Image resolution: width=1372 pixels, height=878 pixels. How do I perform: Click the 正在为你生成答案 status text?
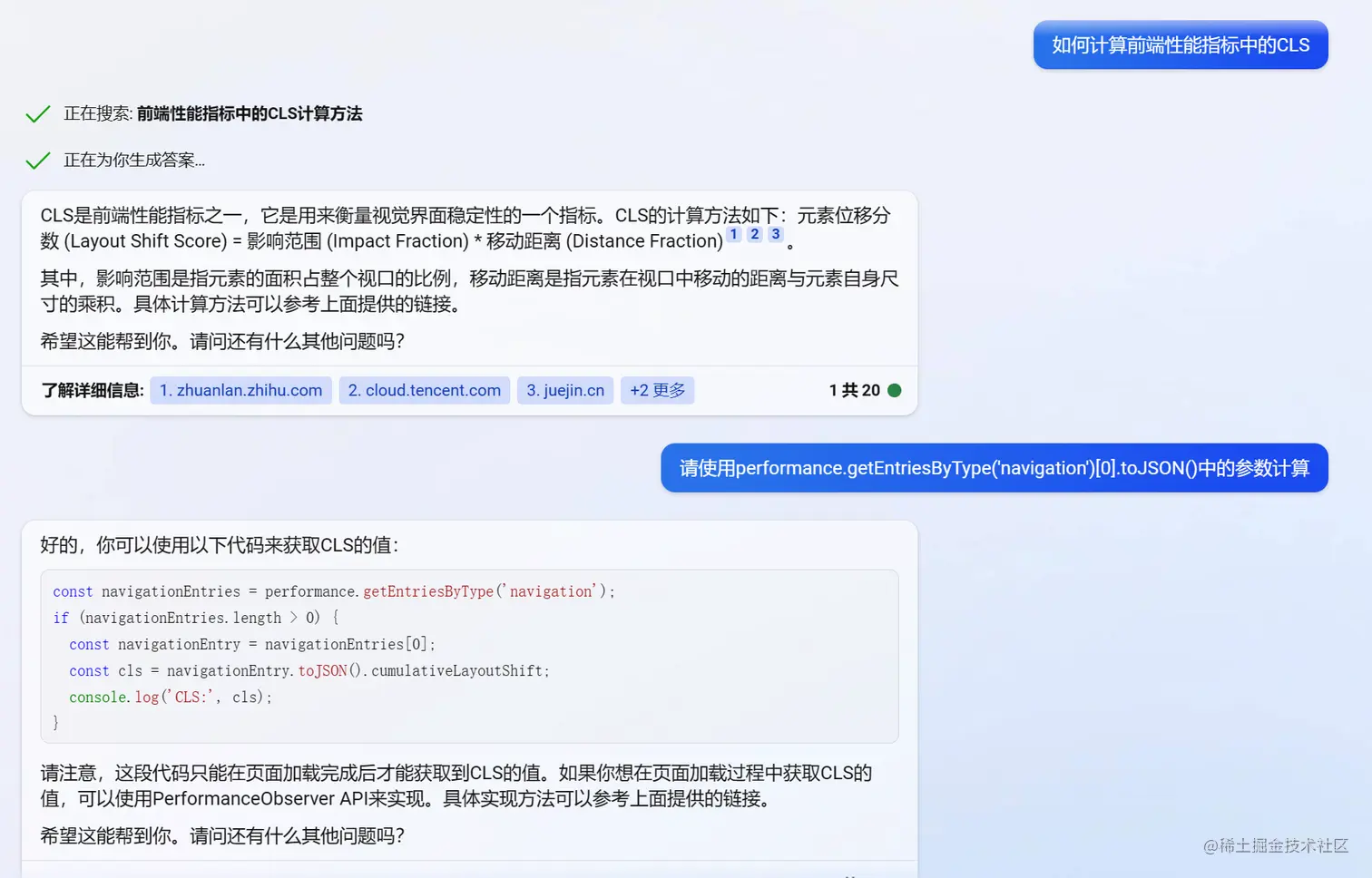[x=134, y=160]
